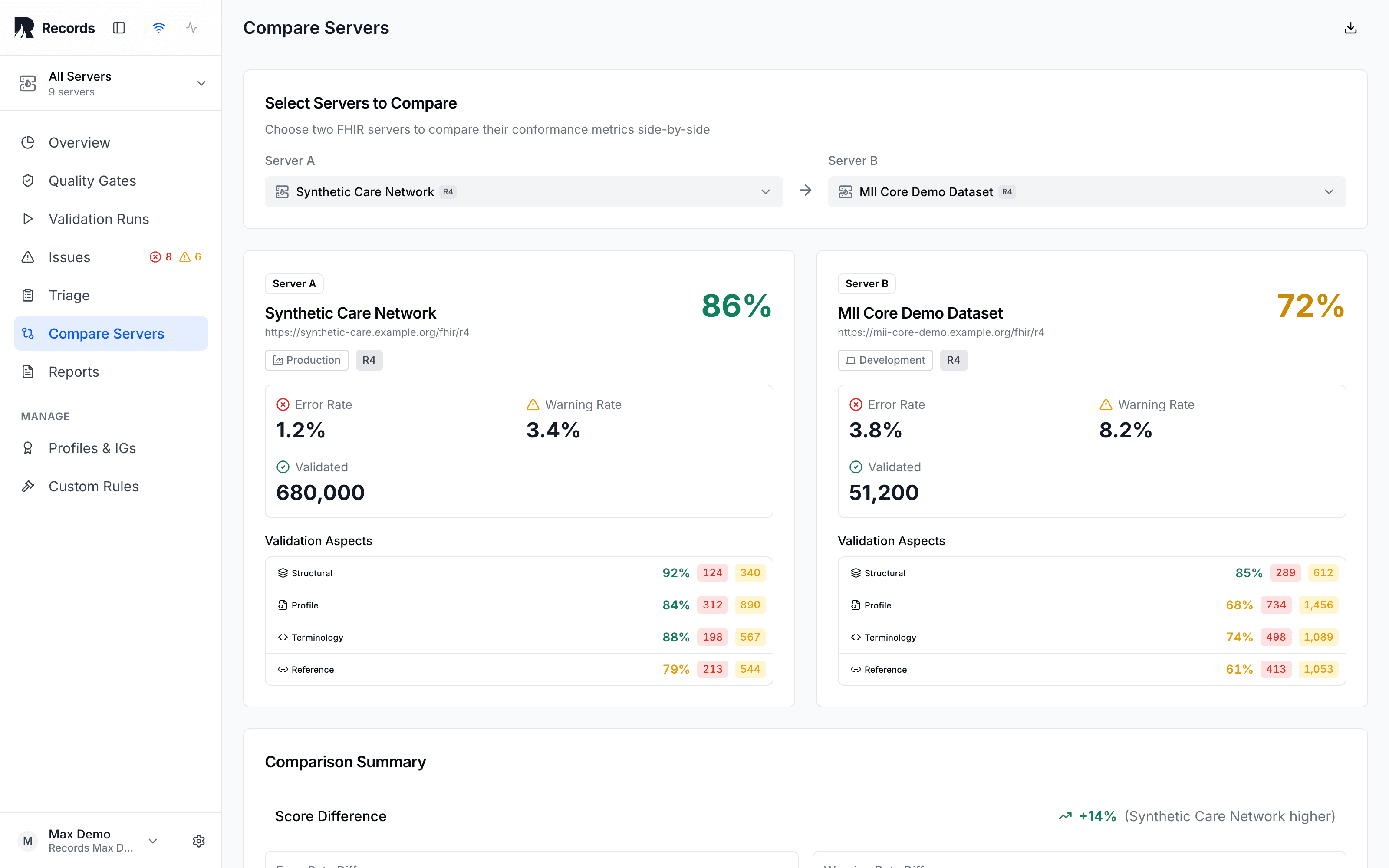Click the Production environment tag

coord(306,360)
